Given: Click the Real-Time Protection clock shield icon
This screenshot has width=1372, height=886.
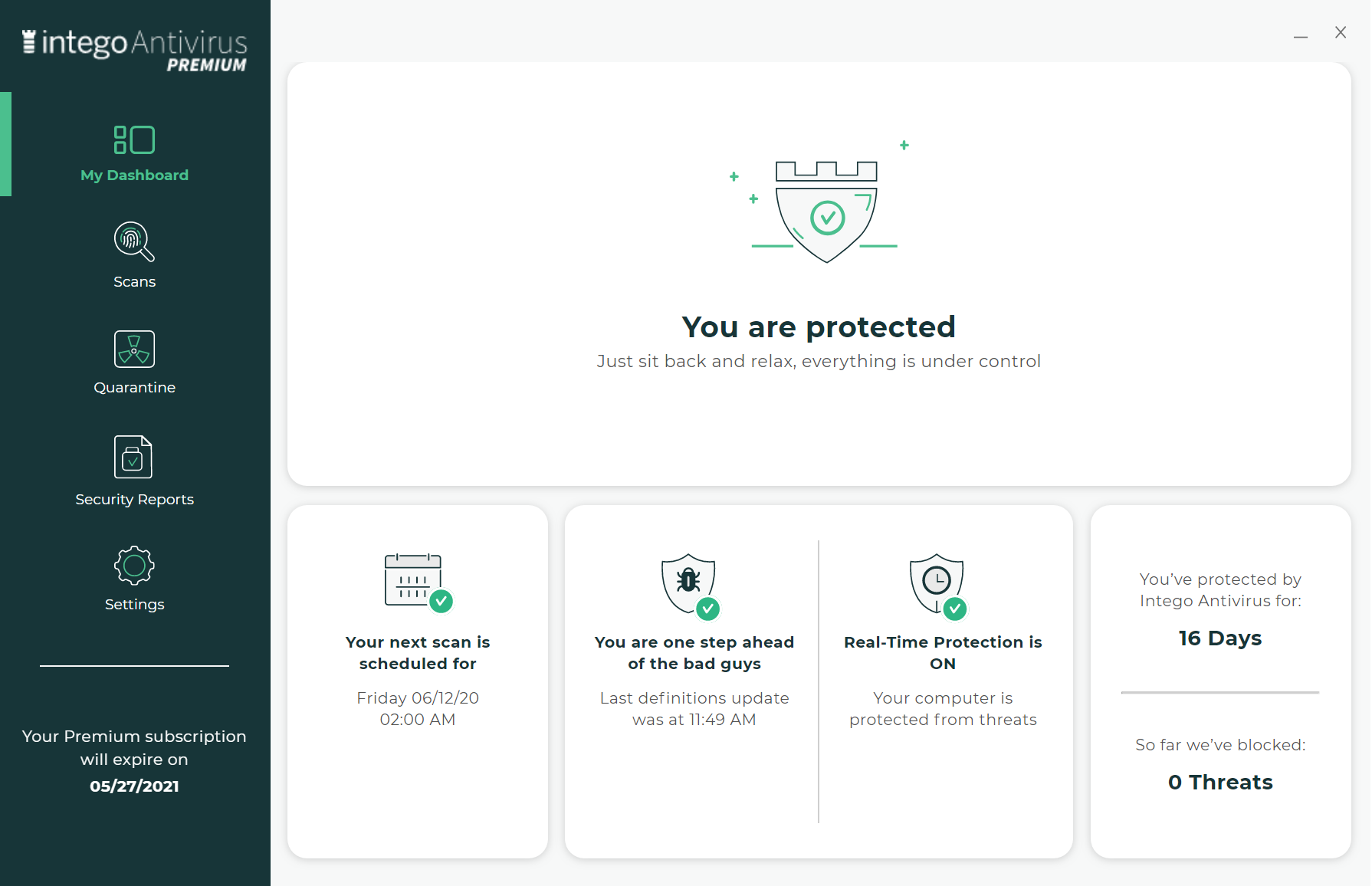Looking at the screenshot, I should pyautogui.click(x=938, y=586).
